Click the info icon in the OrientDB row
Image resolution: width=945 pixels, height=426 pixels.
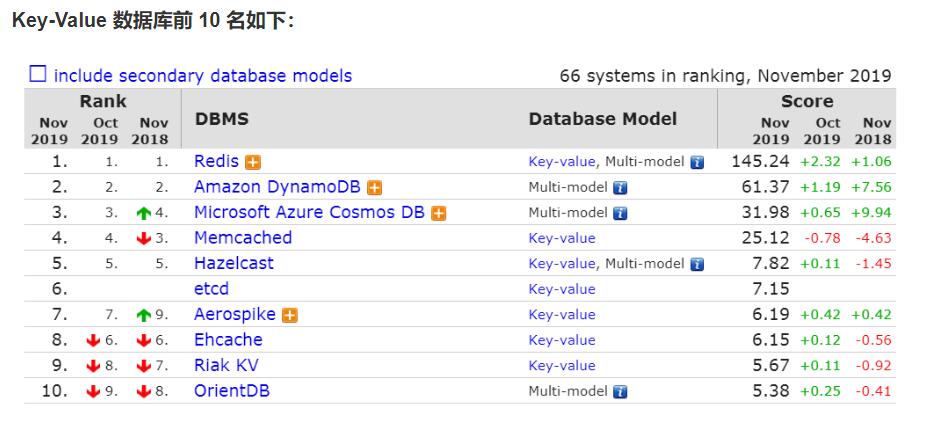point(620,392)
